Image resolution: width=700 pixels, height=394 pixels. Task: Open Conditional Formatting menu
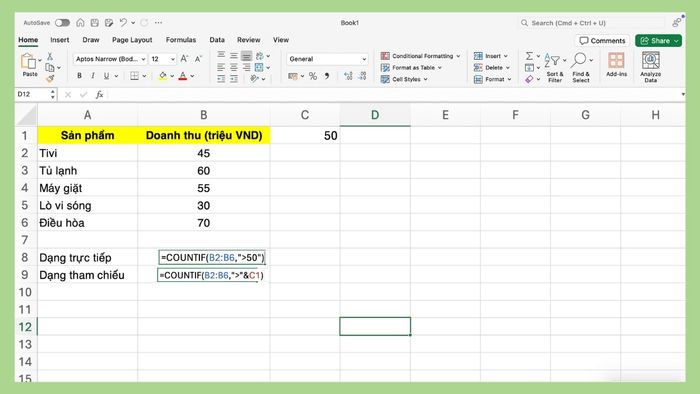pos(420,56)
